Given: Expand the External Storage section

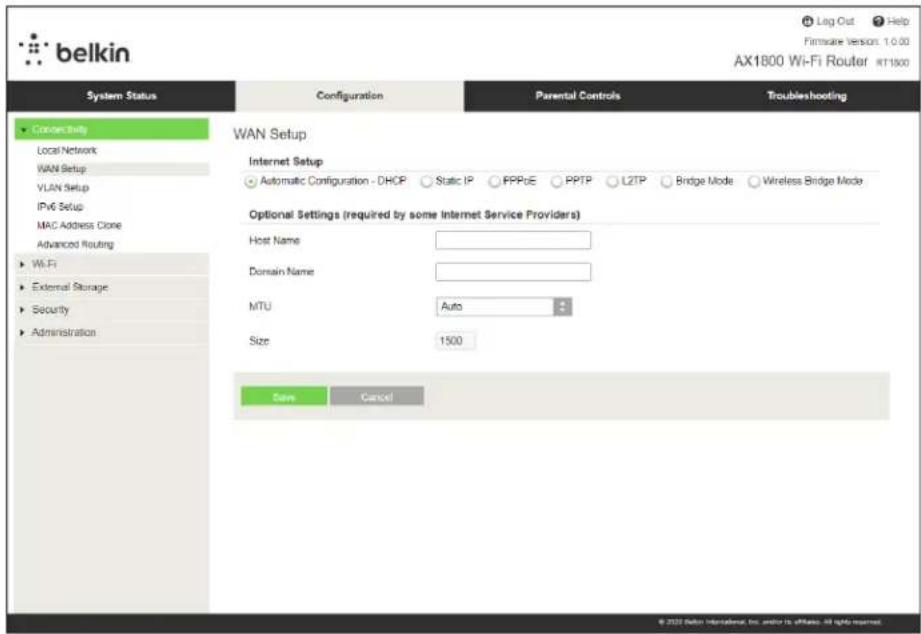Looking at the screenshot, I should click(x=112, y=287).
